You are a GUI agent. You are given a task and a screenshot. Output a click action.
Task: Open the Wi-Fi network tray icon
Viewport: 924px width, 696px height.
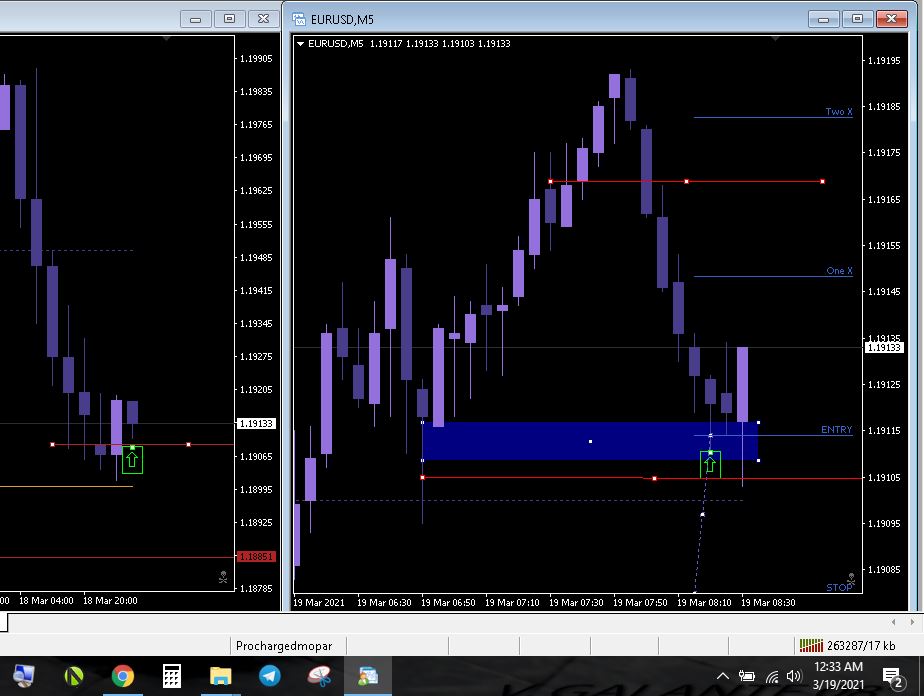click(771, 677)
